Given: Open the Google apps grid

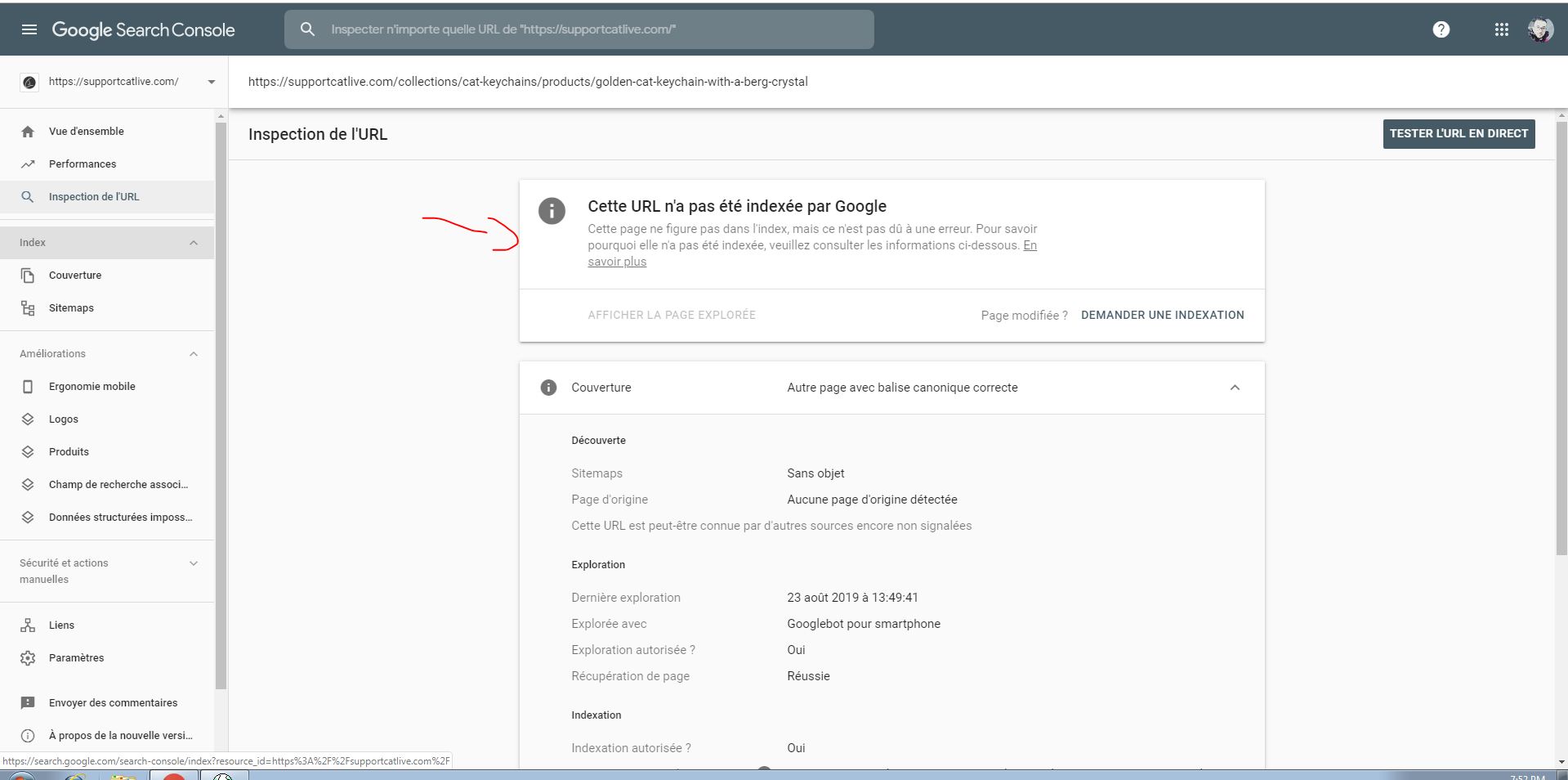Looking at the screenshot, I should (1502, 29).
